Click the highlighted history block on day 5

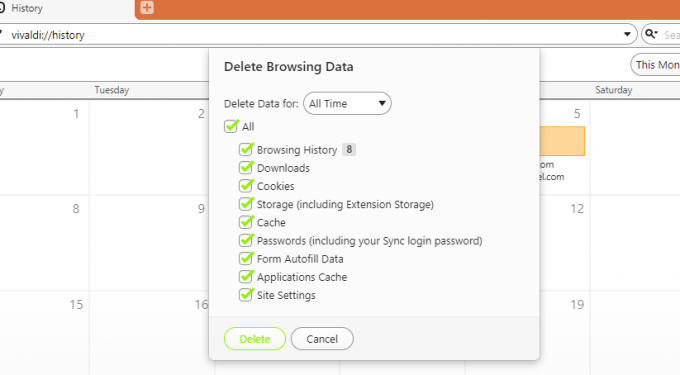click(562, 141)
